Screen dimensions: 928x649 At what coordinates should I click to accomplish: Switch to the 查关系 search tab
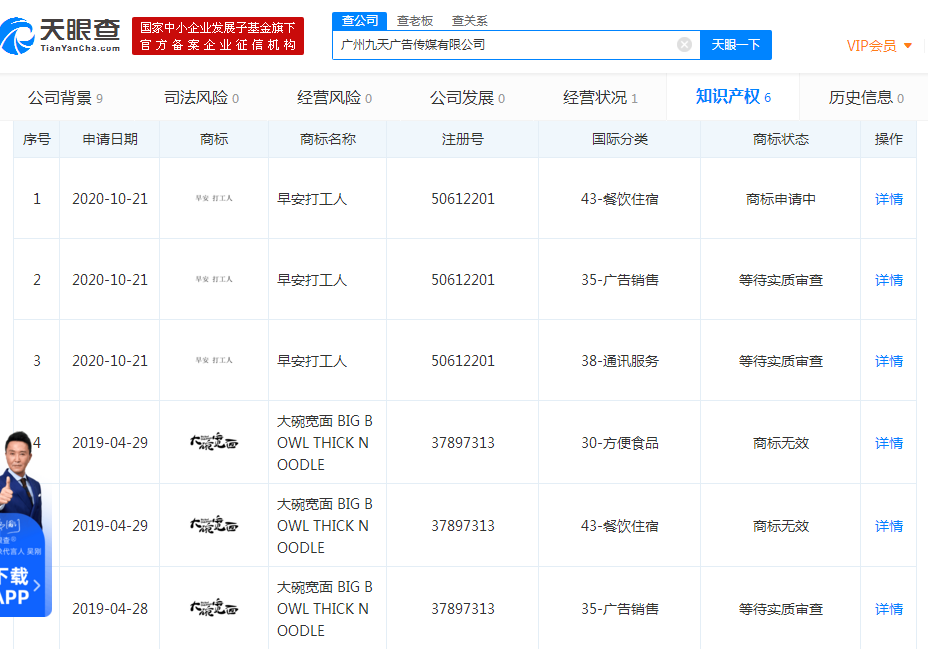(x=469, y=20)
